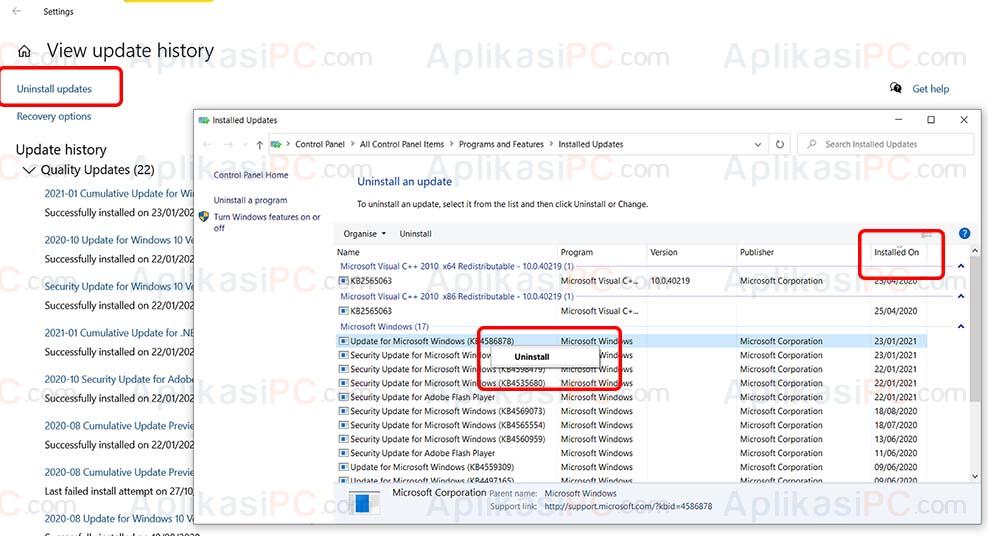The height and width of the screenshot is (536, 988).
Task: Open Uninstall updates link in Settings
Action: [x=54, y=89]
